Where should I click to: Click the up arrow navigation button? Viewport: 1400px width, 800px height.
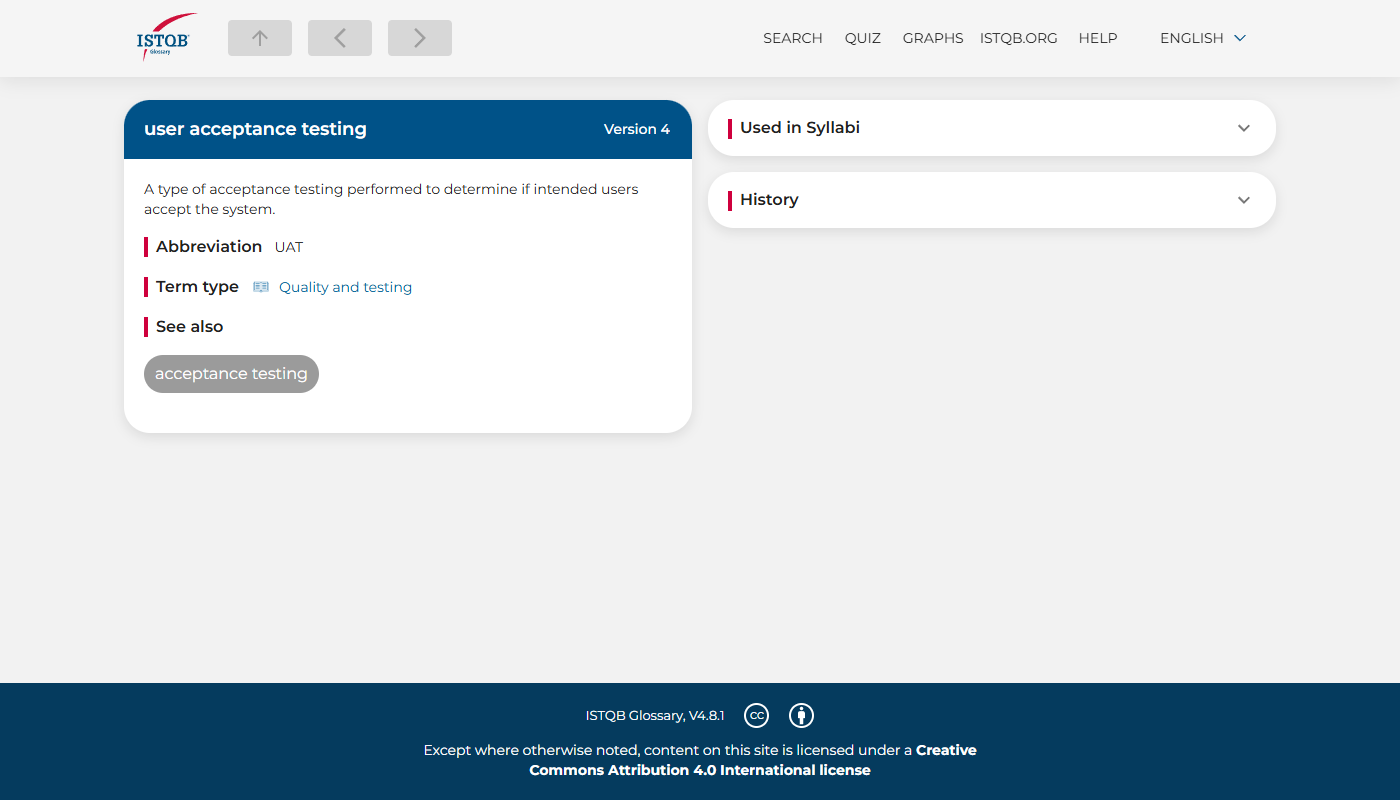(260, 38)
